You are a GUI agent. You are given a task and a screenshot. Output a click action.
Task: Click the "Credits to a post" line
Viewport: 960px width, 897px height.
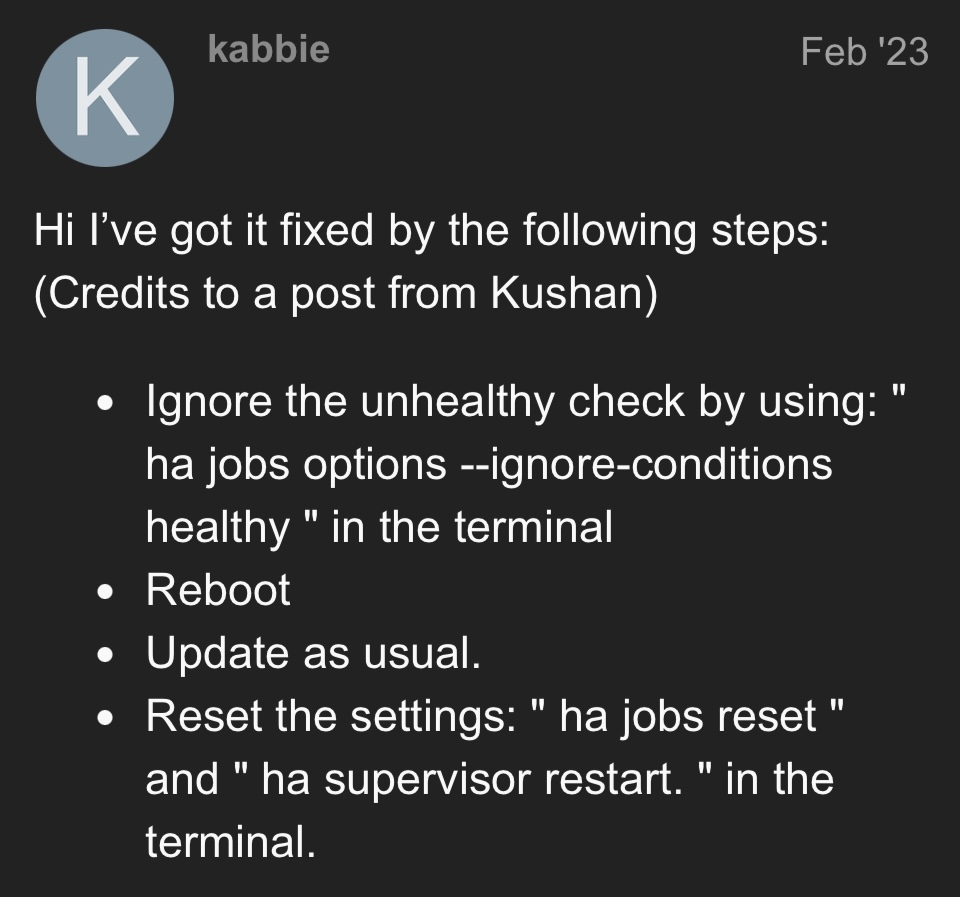[346, 293]
